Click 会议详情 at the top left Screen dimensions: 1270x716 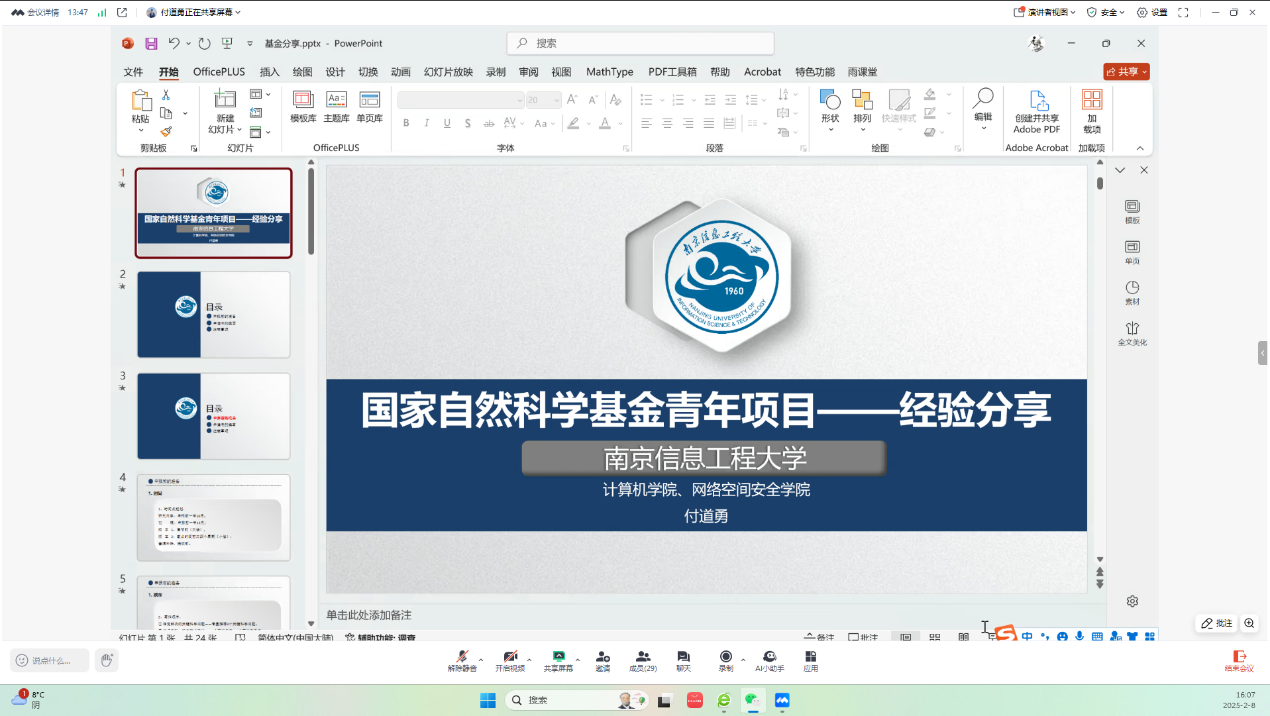click(x=35, y=12)
